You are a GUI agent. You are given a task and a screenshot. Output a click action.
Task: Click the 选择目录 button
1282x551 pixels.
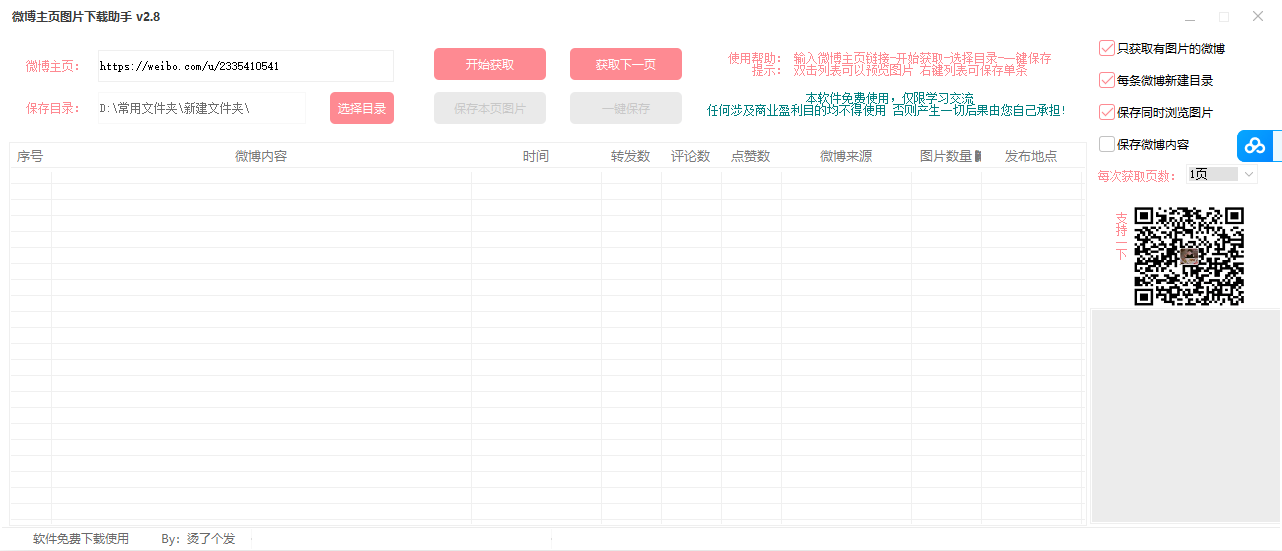pyautogui.click(x=361, y=108)
